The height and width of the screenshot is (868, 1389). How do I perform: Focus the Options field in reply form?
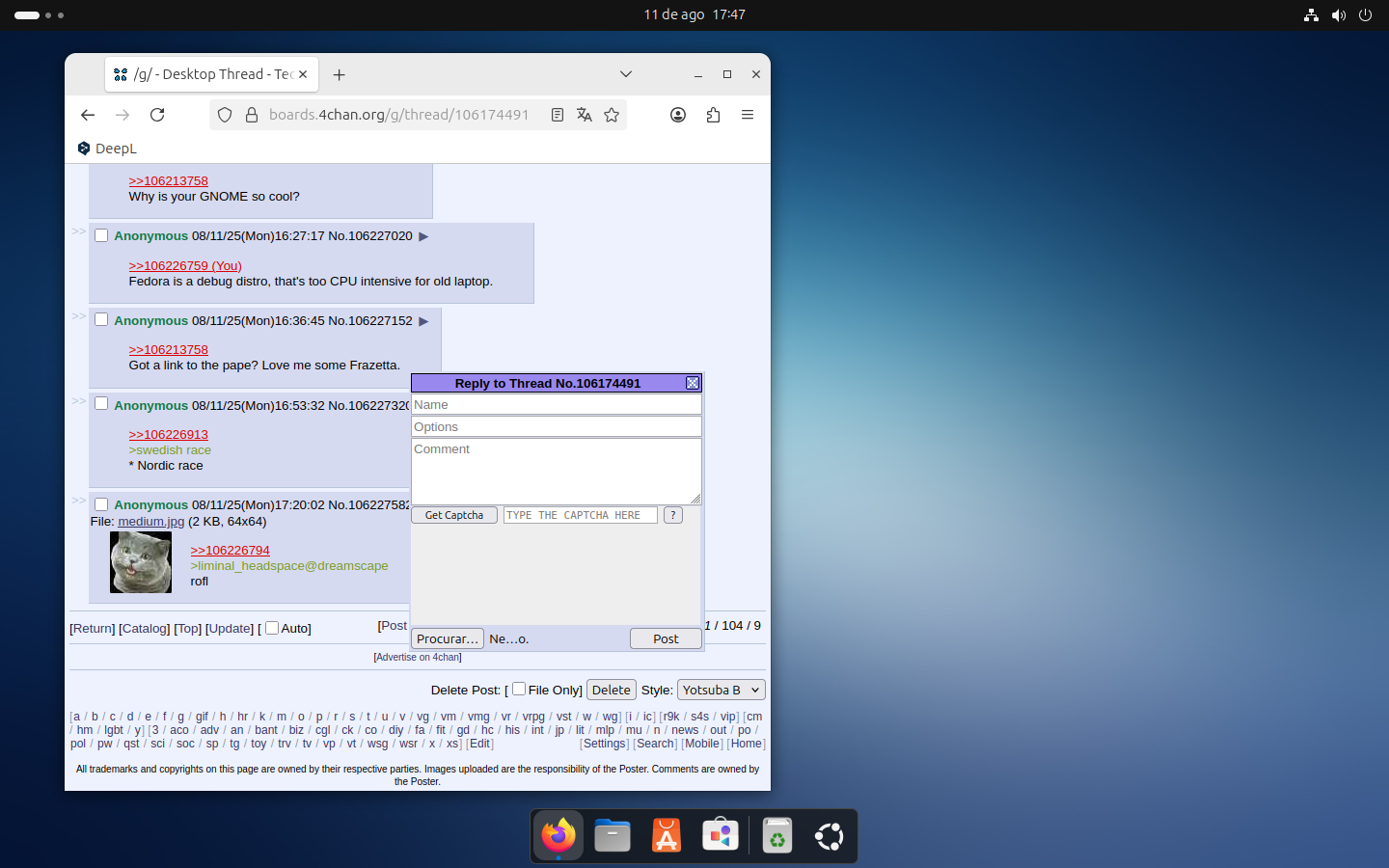557,427
